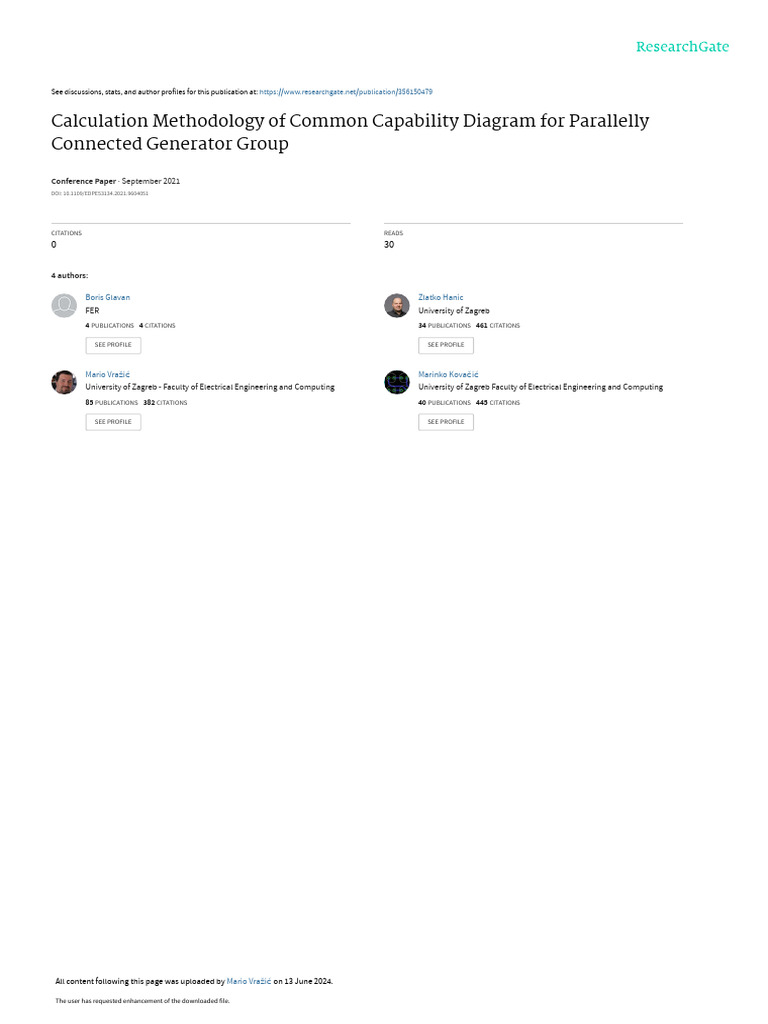768x1024 pixels.
Task: Open Mario Vražić name link in authors section
Action: [x=108, y=374]
